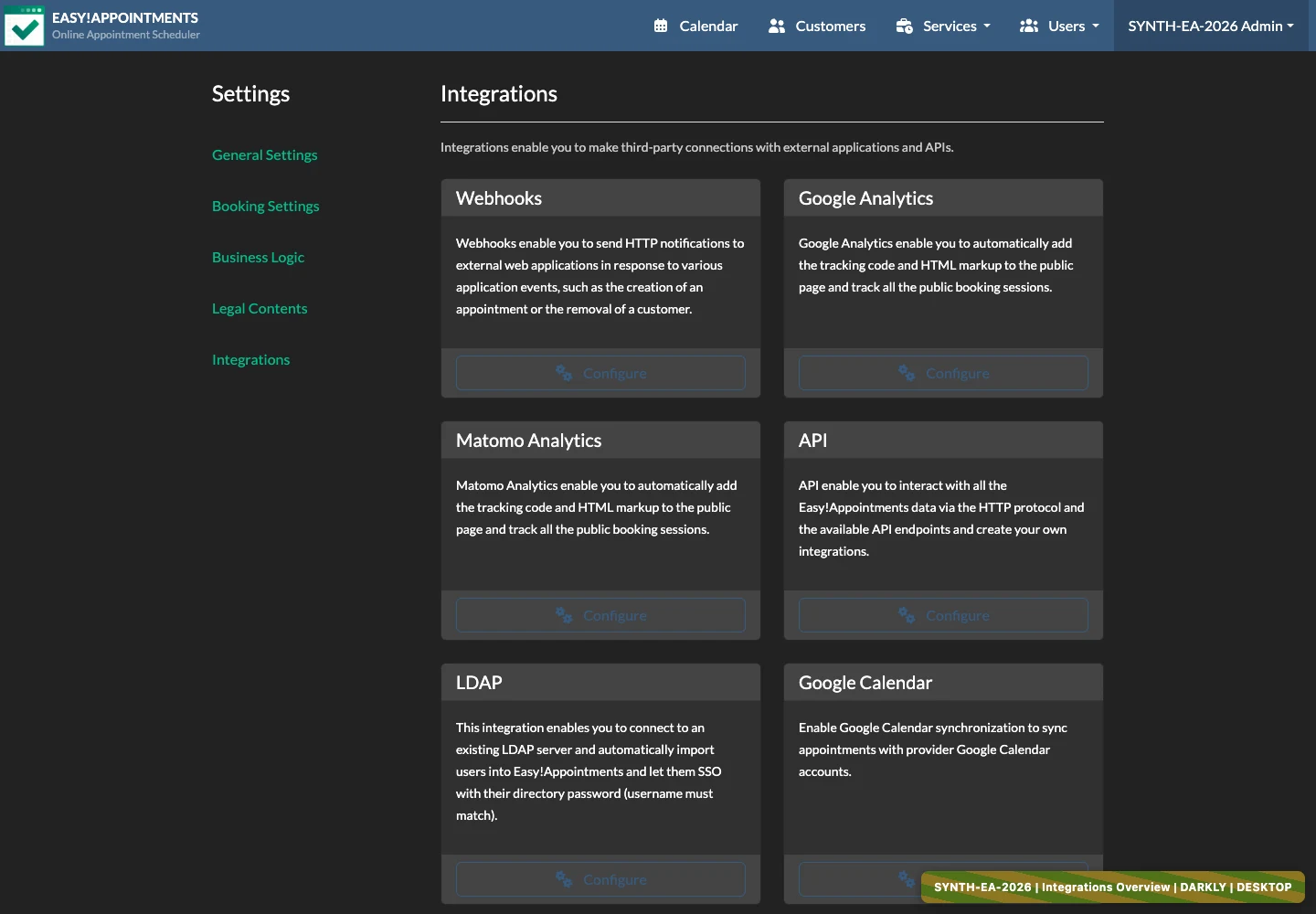The height and width of the screenshot is (914, 1316).
Task: Click the Webhooks card title
Action: click(x=499, y=198)
